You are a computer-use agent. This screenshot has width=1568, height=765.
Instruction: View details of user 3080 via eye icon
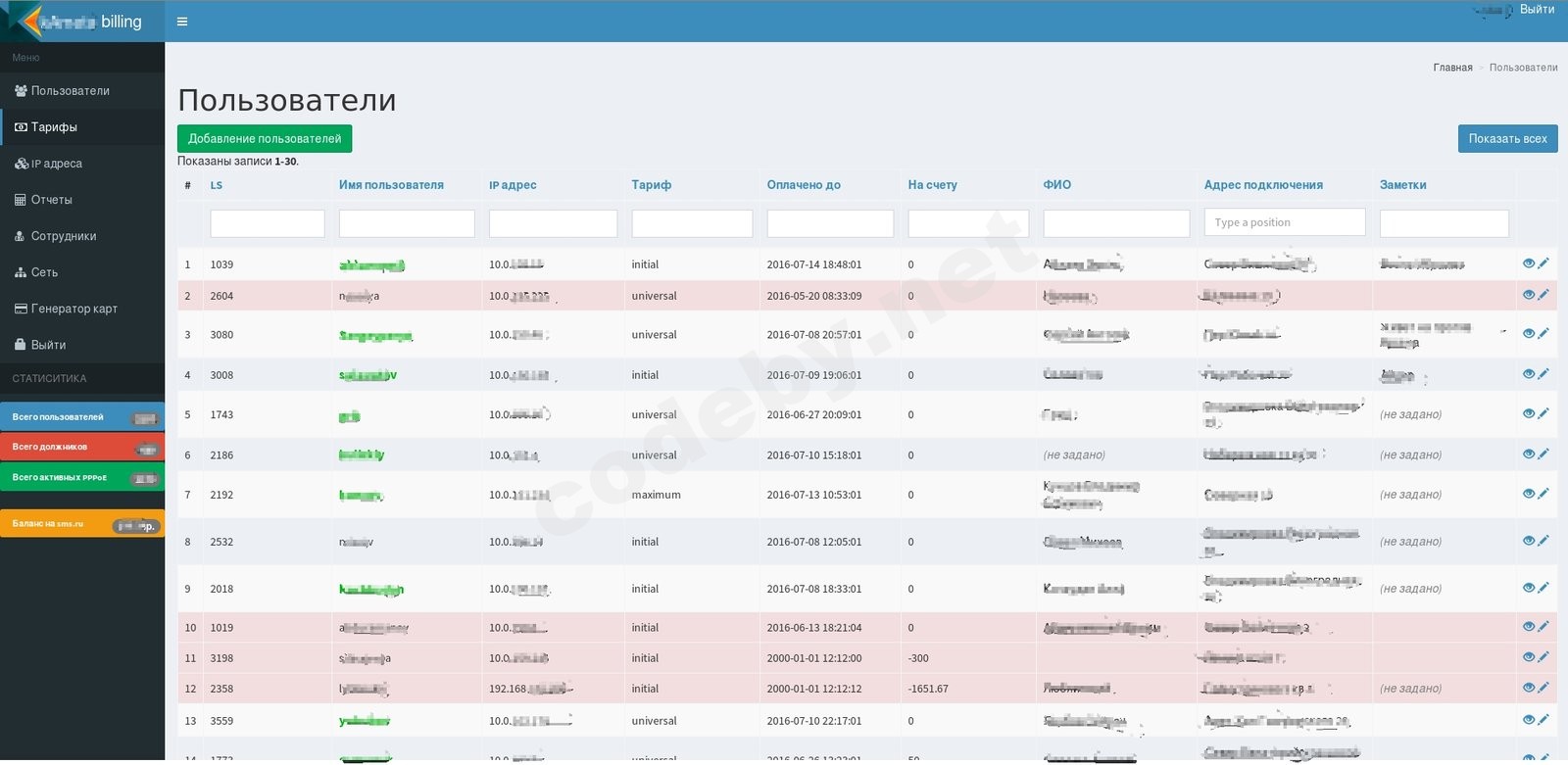[1528, 334]
